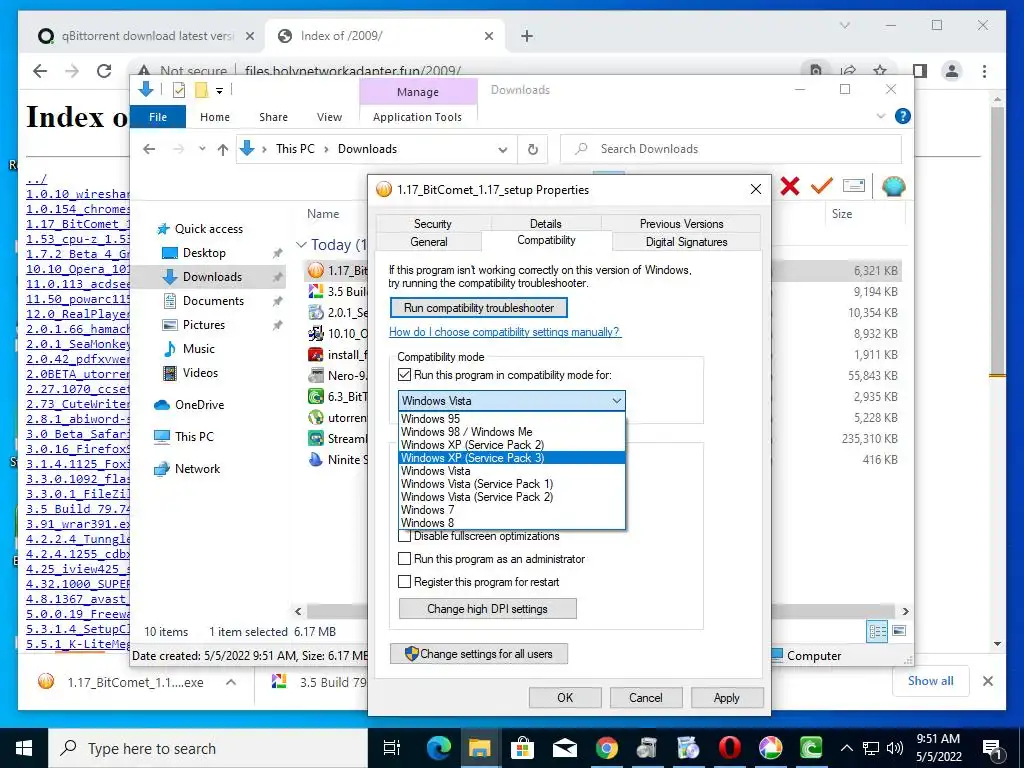
Task: Launch Microsoft Store from taskbar
Action: pyautogui.click(x=522, y=748)
